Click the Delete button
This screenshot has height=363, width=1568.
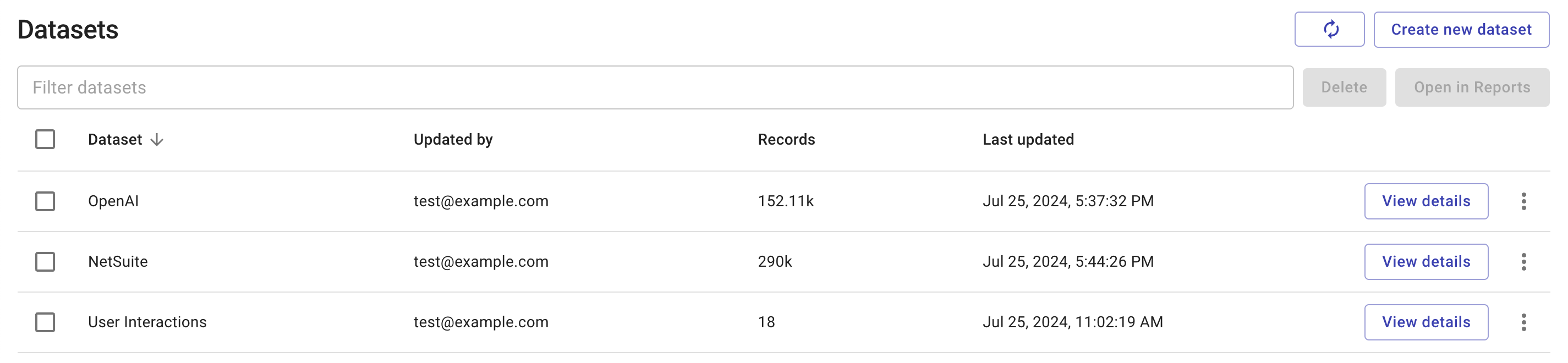click(1344, 87)
